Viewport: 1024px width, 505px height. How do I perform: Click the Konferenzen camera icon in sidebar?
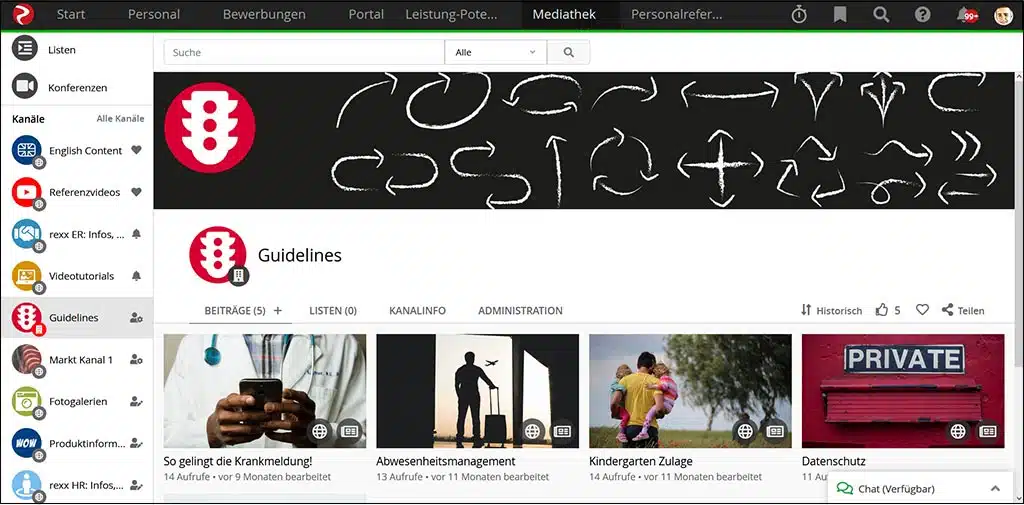point(25,87)
